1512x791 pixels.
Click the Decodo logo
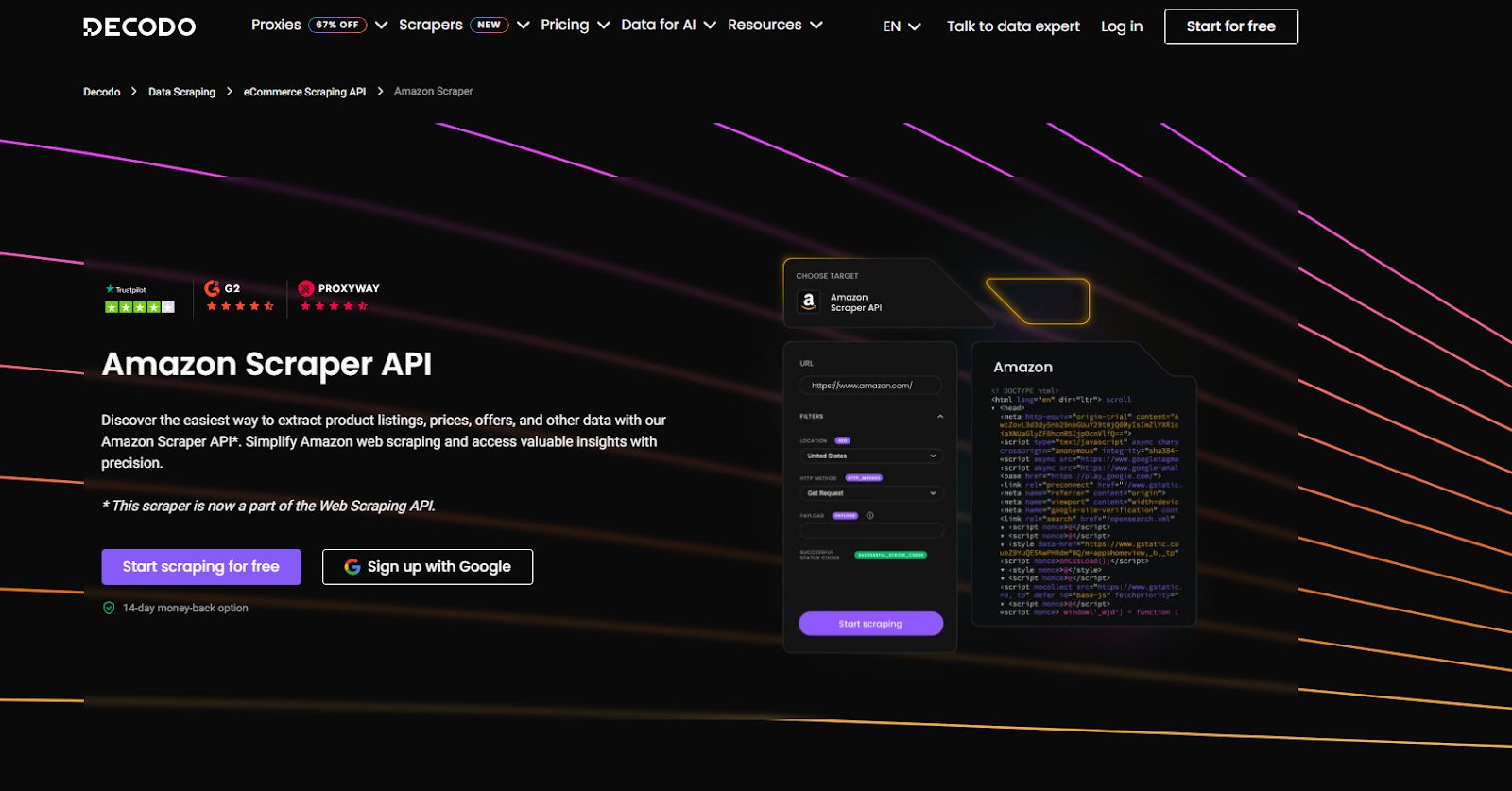139,26
